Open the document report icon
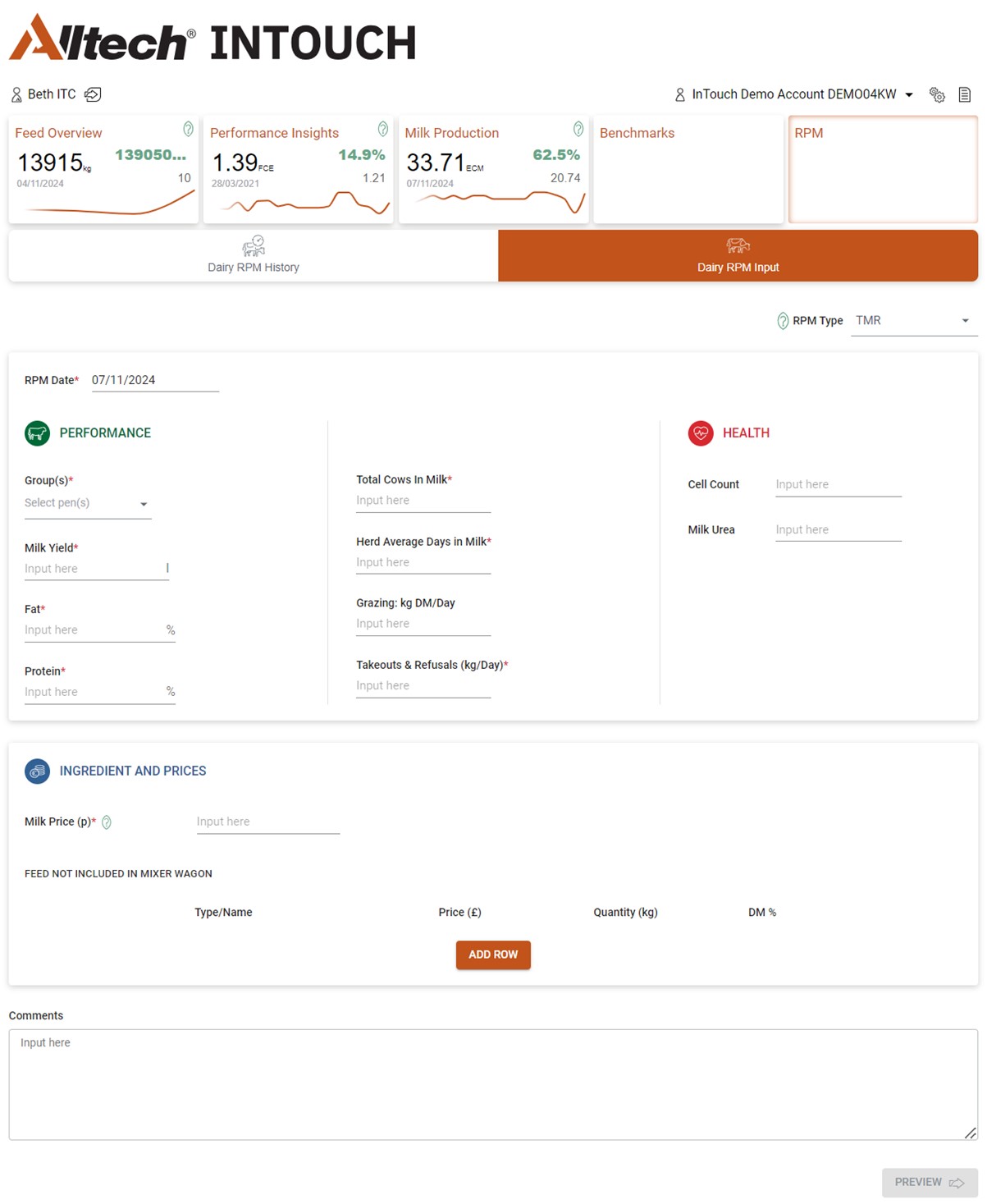The width and height of the screenshot is (987, 1204). pyautogui.click(x=965, y=94)
